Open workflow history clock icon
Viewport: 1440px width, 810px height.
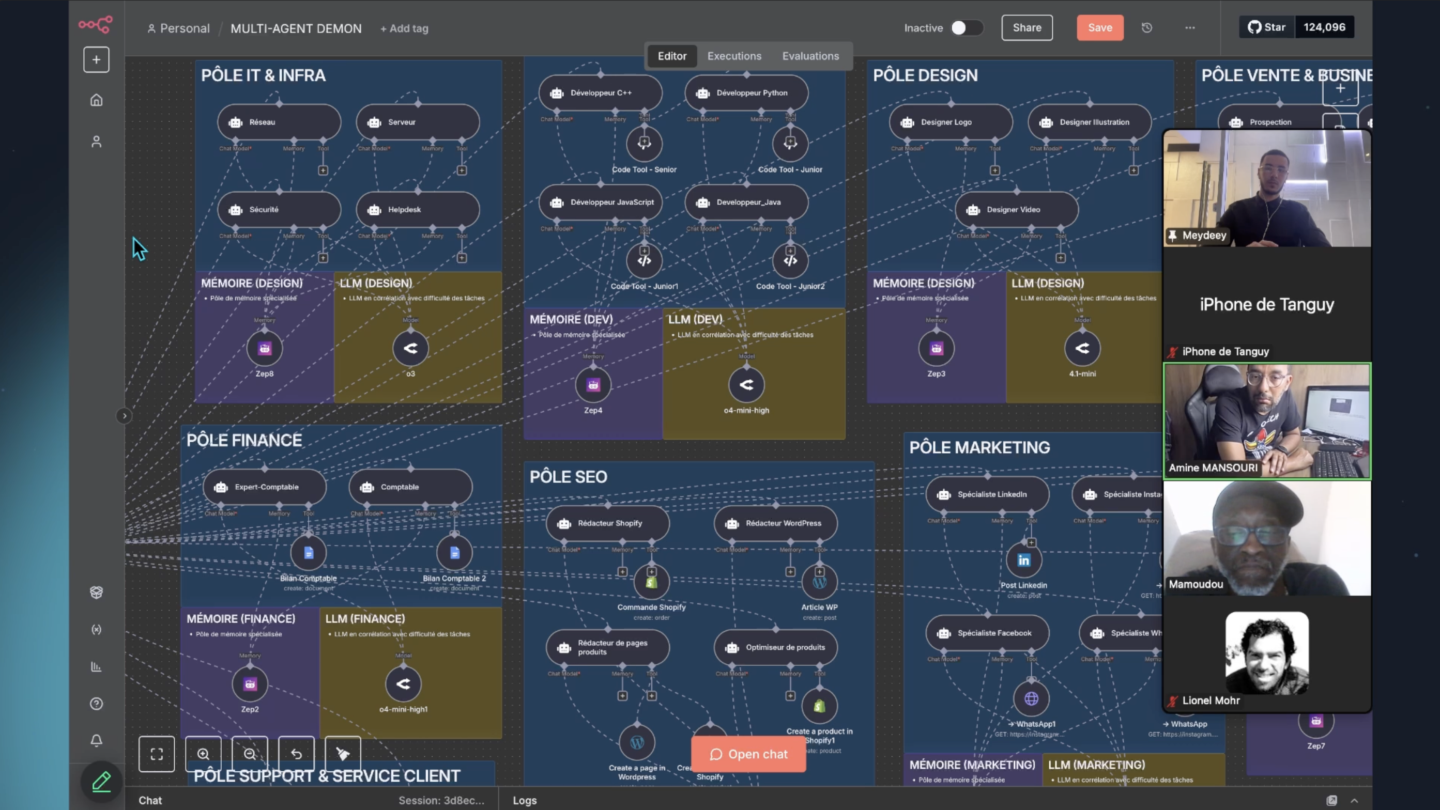[x=1147, y=28]
